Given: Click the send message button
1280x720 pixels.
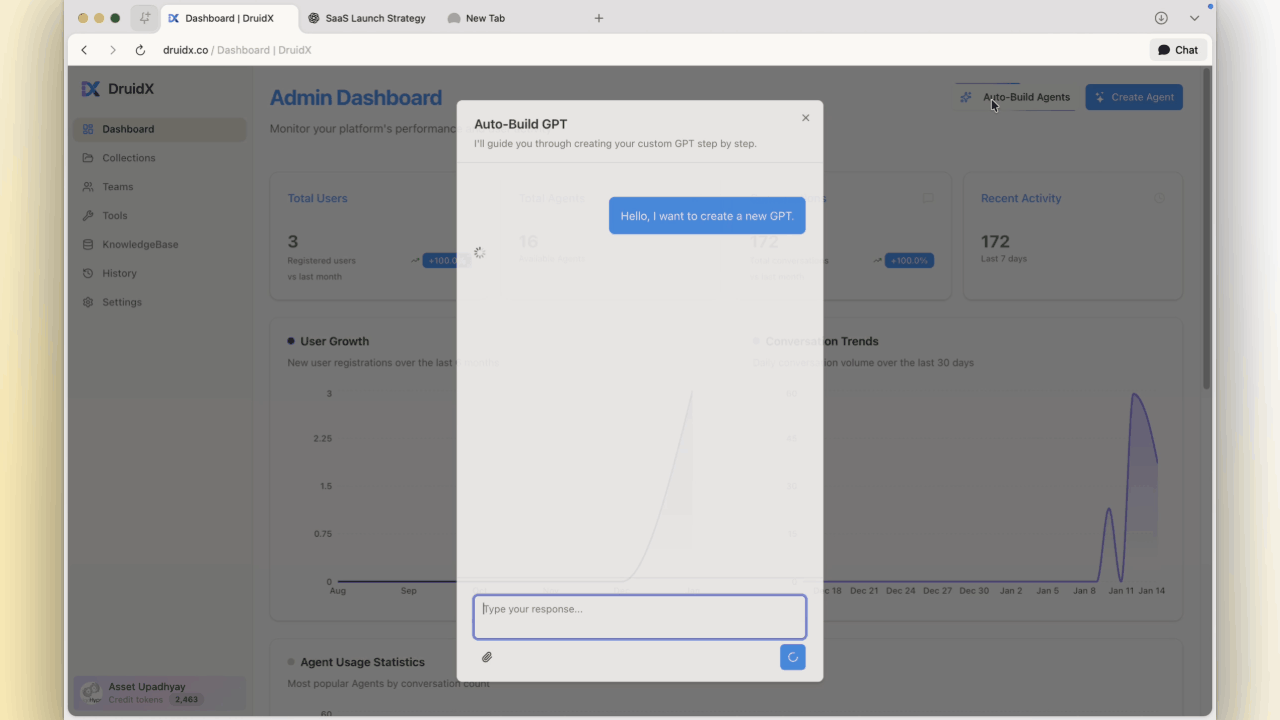Looking at the screenshot, I should click(792, 657).
